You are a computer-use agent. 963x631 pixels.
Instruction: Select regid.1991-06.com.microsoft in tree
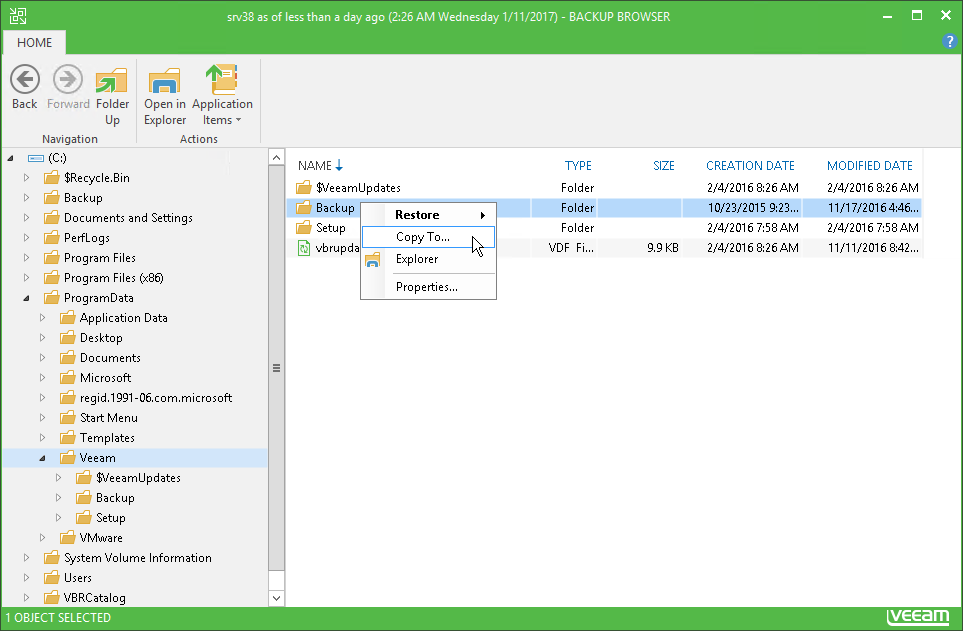point(156,398)
